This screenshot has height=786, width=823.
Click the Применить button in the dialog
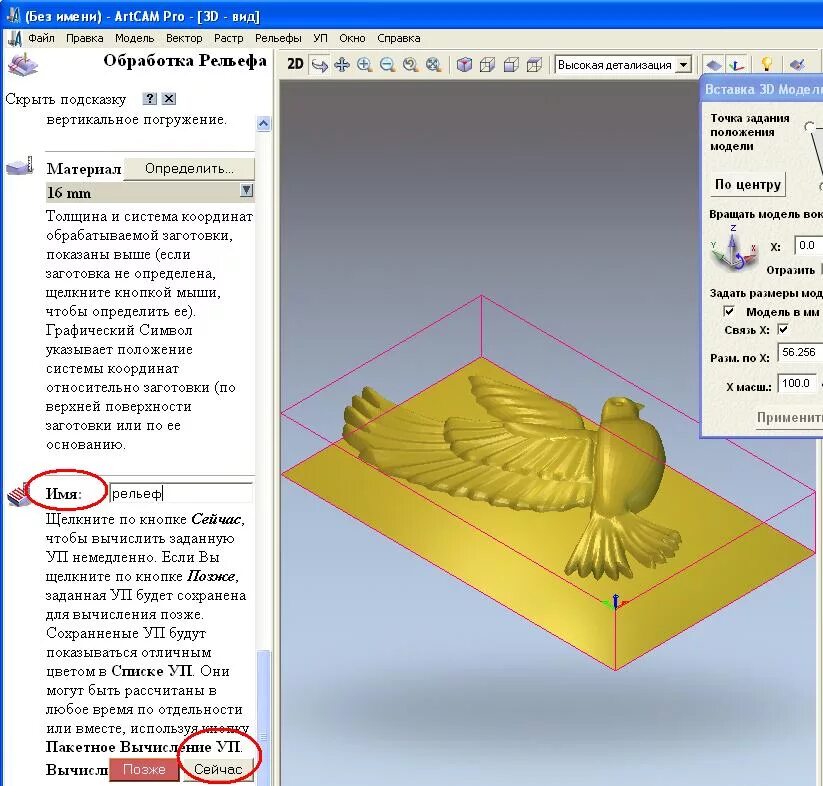click(x=789, y=418)
